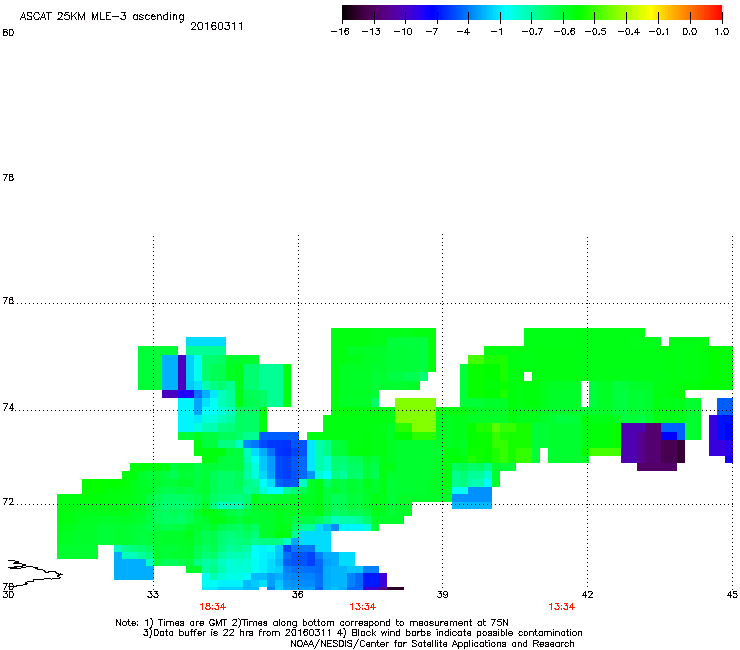Click the -0.1 color bar label

(x=658, y=32)
